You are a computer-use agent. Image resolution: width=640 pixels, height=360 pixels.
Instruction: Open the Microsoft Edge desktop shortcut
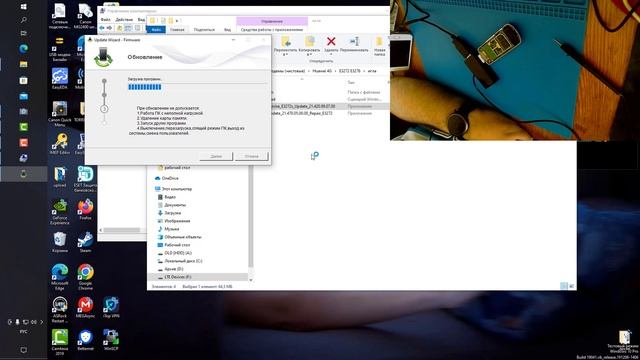coord(60,277)
